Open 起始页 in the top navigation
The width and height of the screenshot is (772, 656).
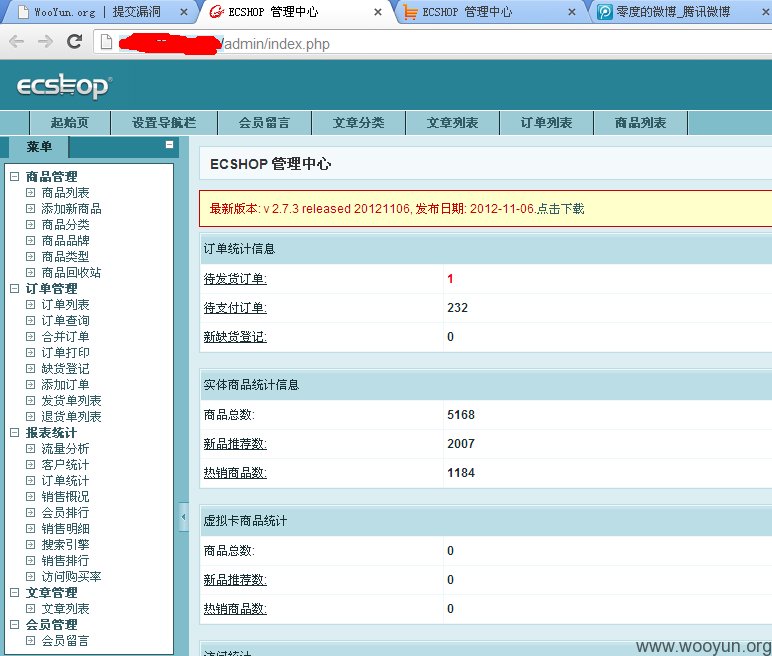(x=70, y=123)
